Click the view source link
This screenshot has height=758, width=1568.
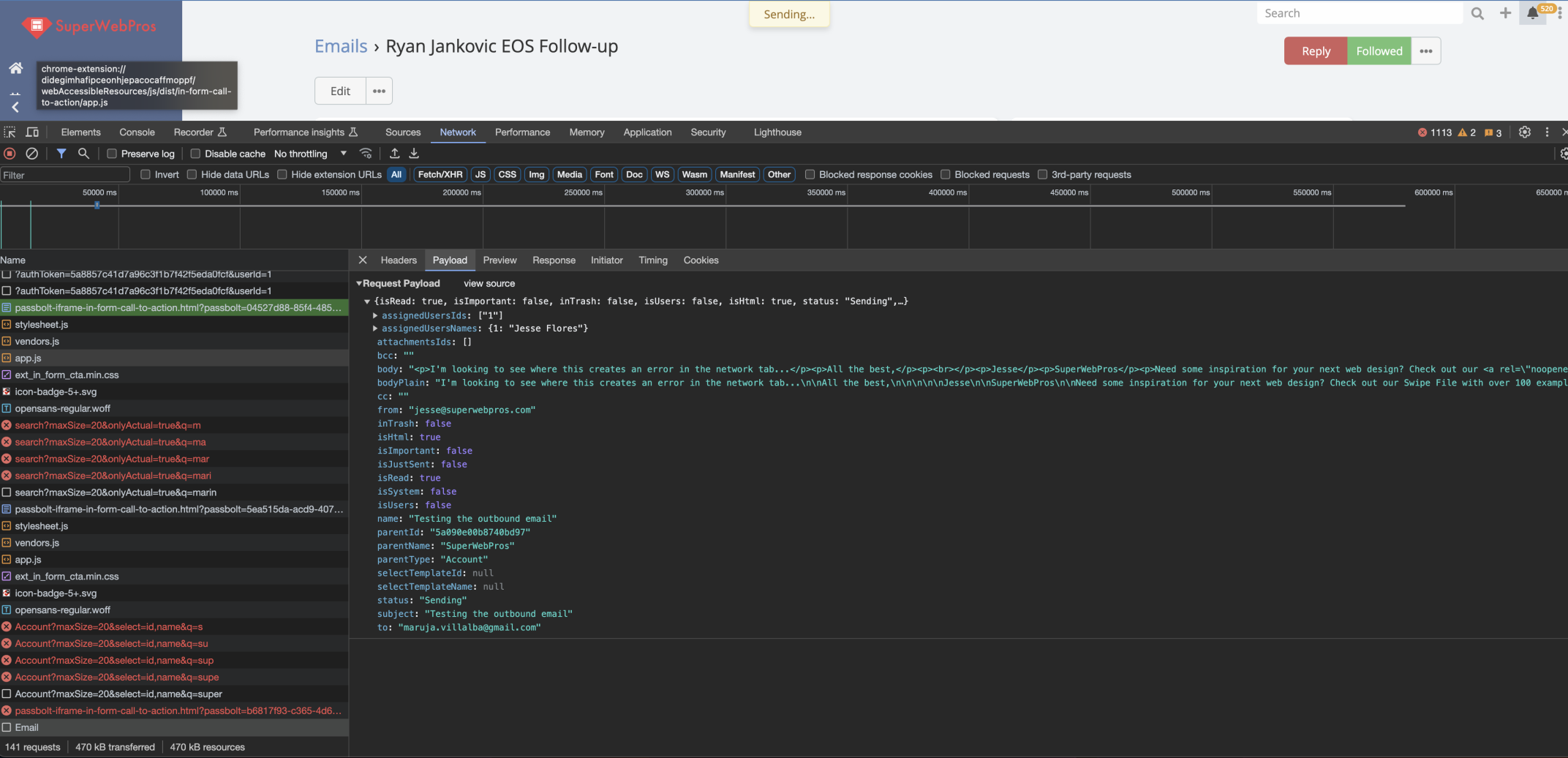[489, 284]
